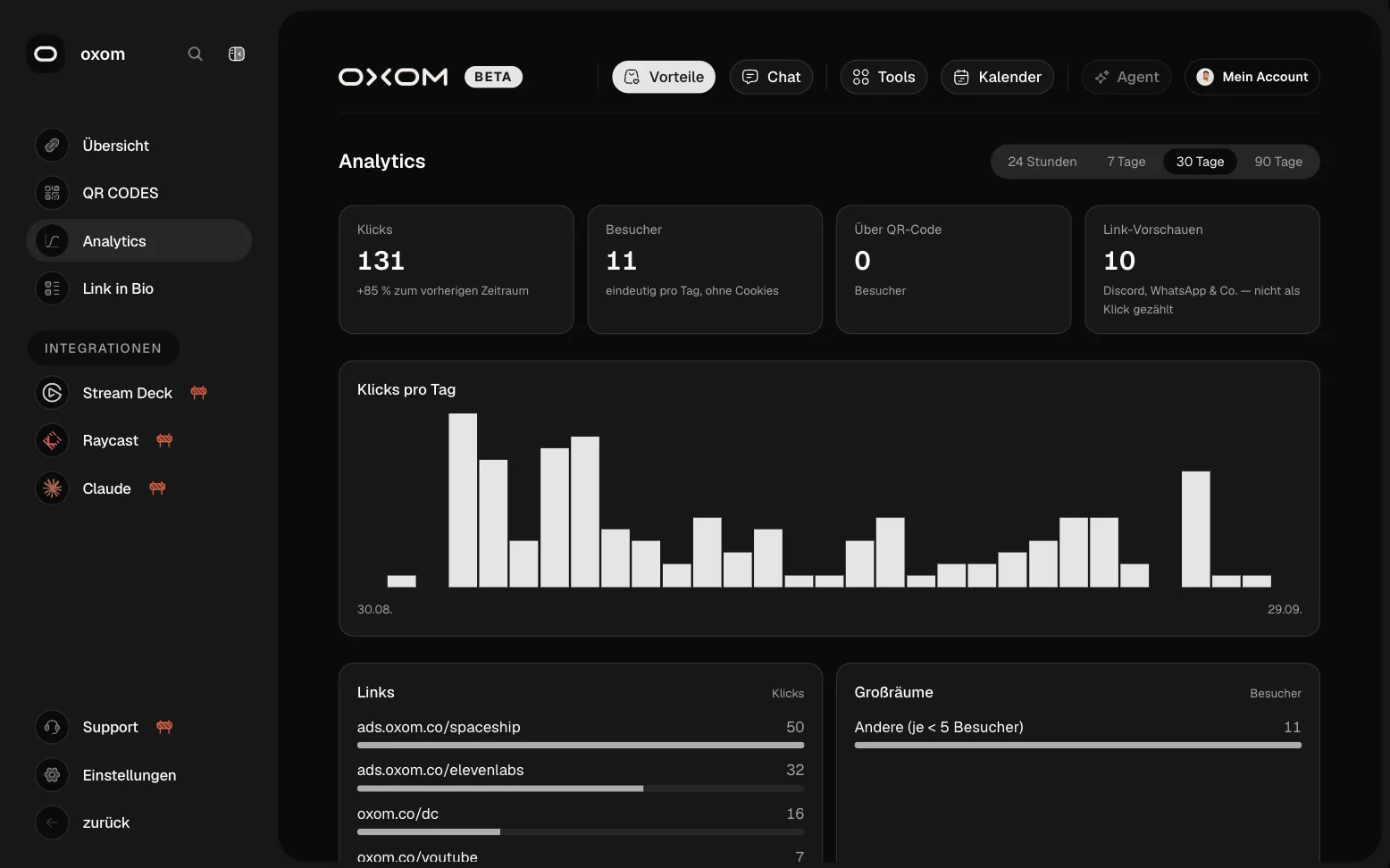Select 30 Tage time range
Screen dimensions: 1390x868
[x=1201, y=162]
